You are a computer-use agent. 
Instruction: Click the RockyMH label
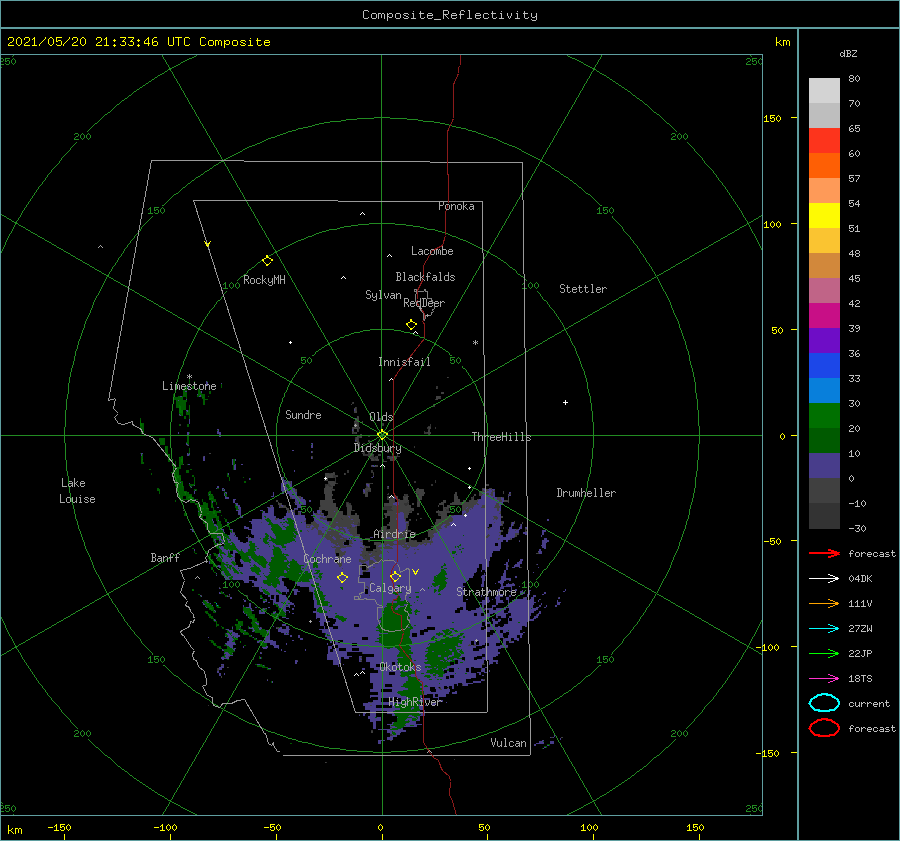[x=264, y=280]
